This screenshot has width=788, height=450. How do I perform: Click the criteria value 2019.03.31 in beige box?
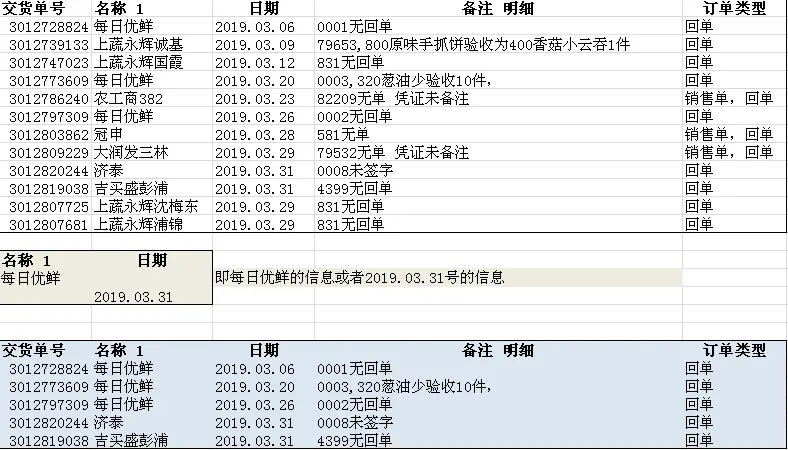[133, 297]
